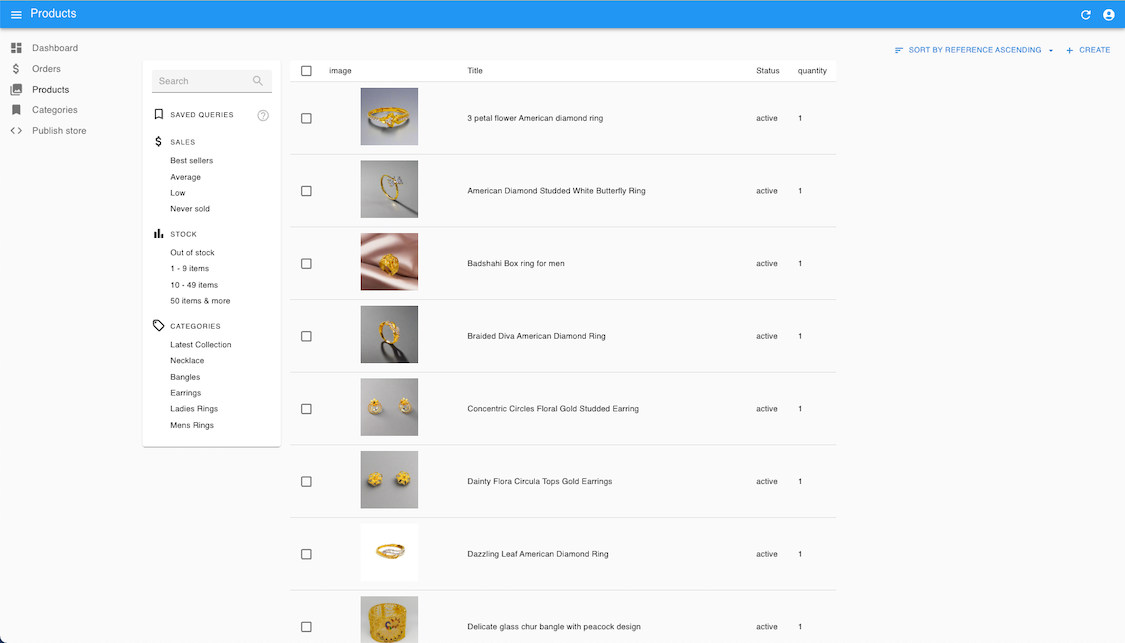The image size is (1125, 643).
Task: Open Publish store menu item
Action: [59, 131]
